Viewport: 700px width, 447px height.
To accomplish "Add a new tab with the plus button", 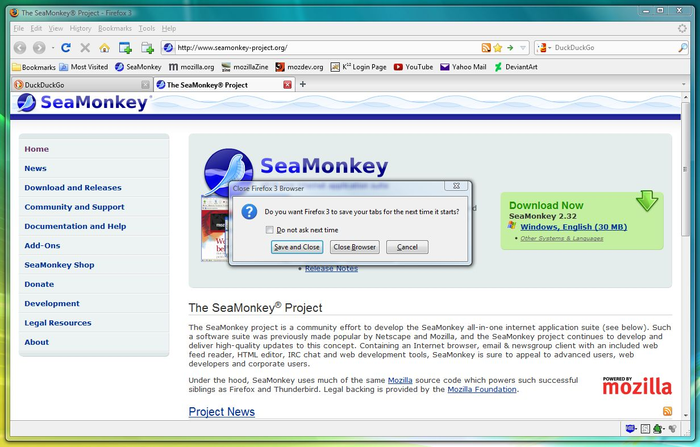I will pos(303,84).
